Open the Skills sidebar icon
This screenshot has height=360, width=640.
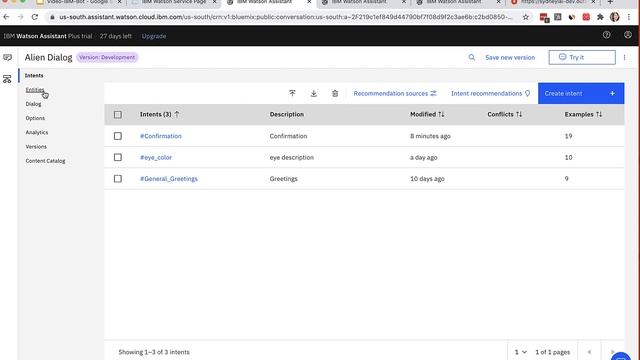(x=7, y=79)
